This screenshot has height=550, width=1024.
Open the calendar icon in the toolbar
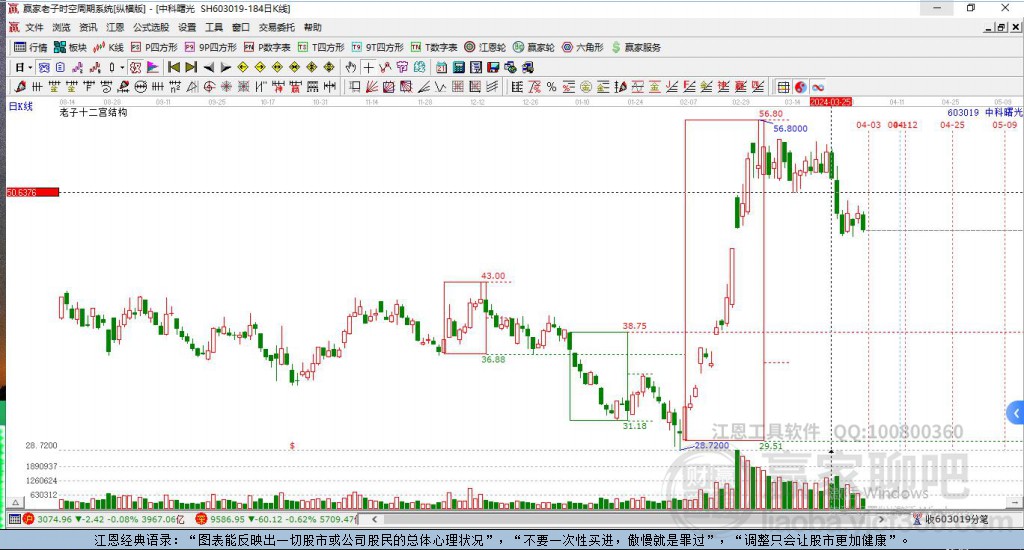441,67
